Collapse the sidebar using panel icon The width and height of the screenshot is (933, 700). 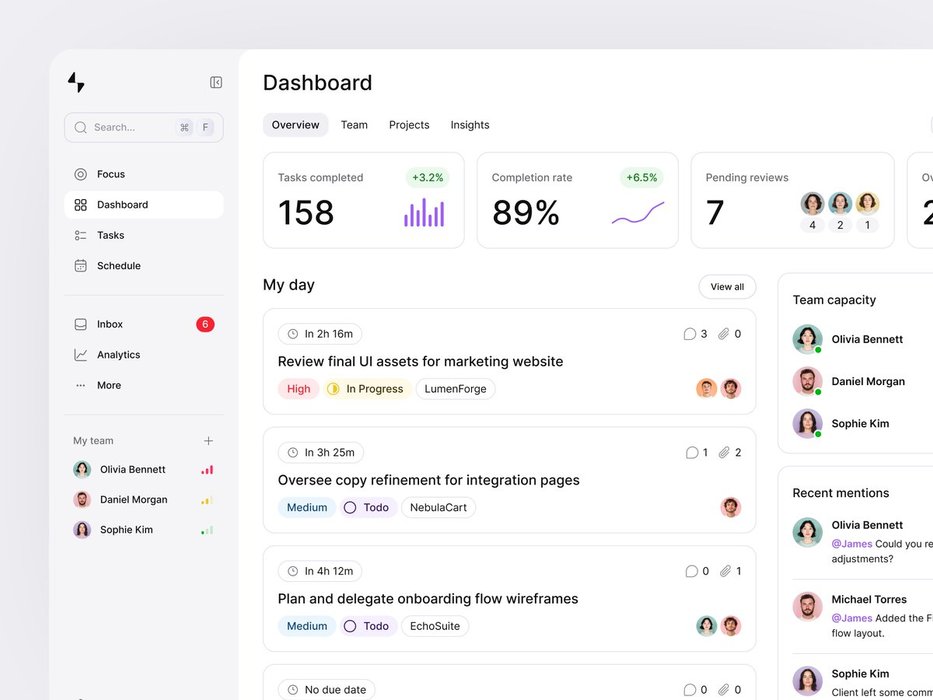click(x=216, y=83)
